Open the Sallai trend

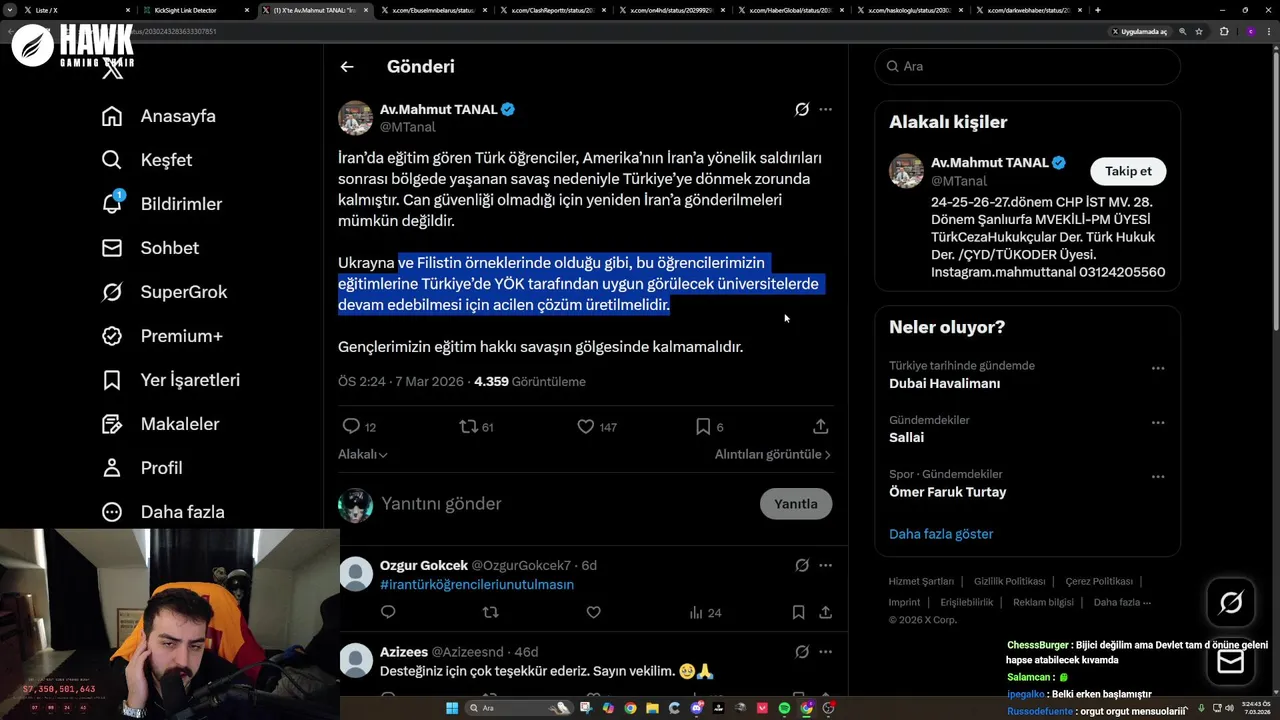(x=906, y=438)
